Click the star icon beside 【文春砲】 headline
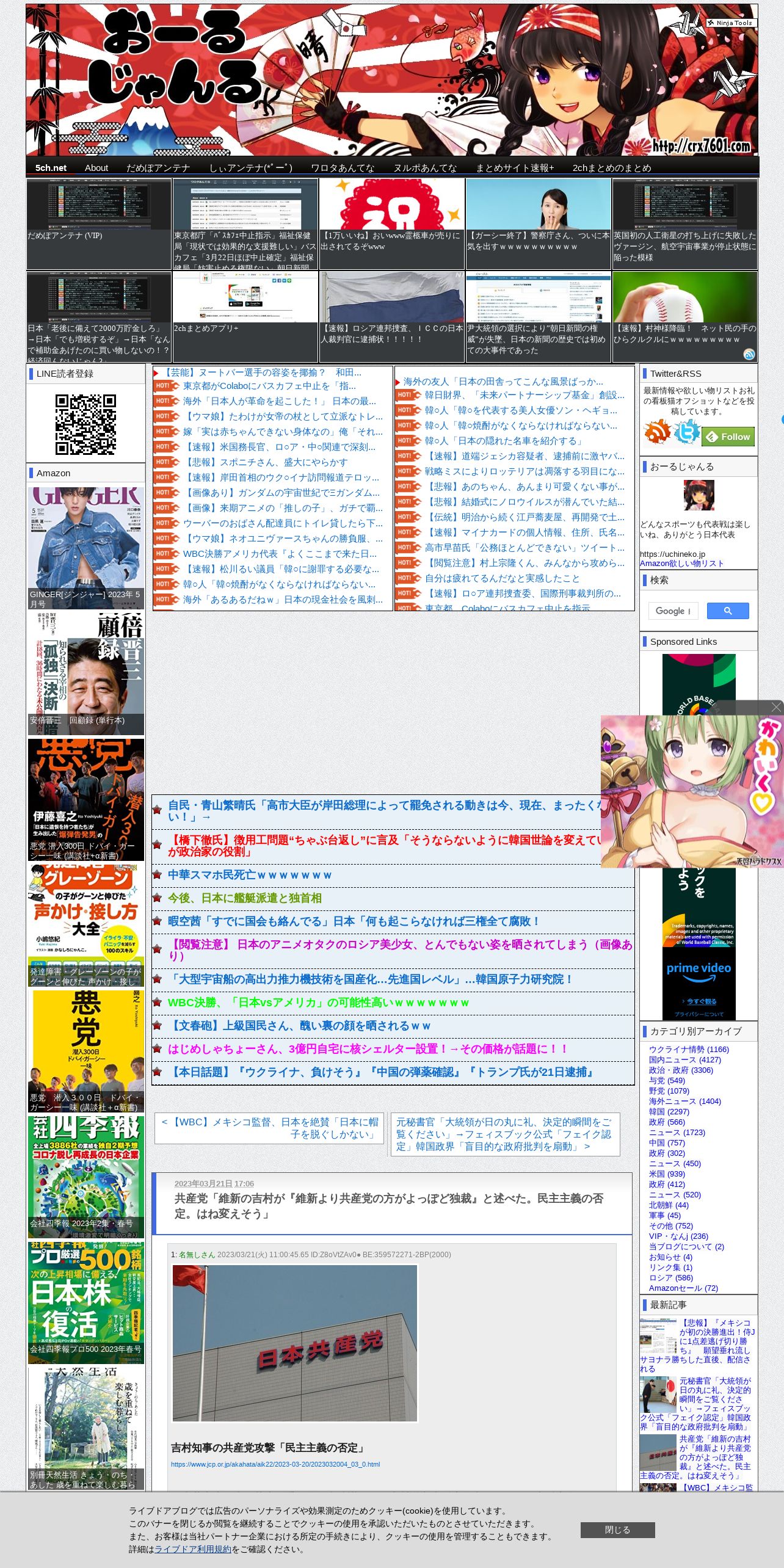Image resolution: width=784 pixels, height=1568 pixels. point(158,1026)
